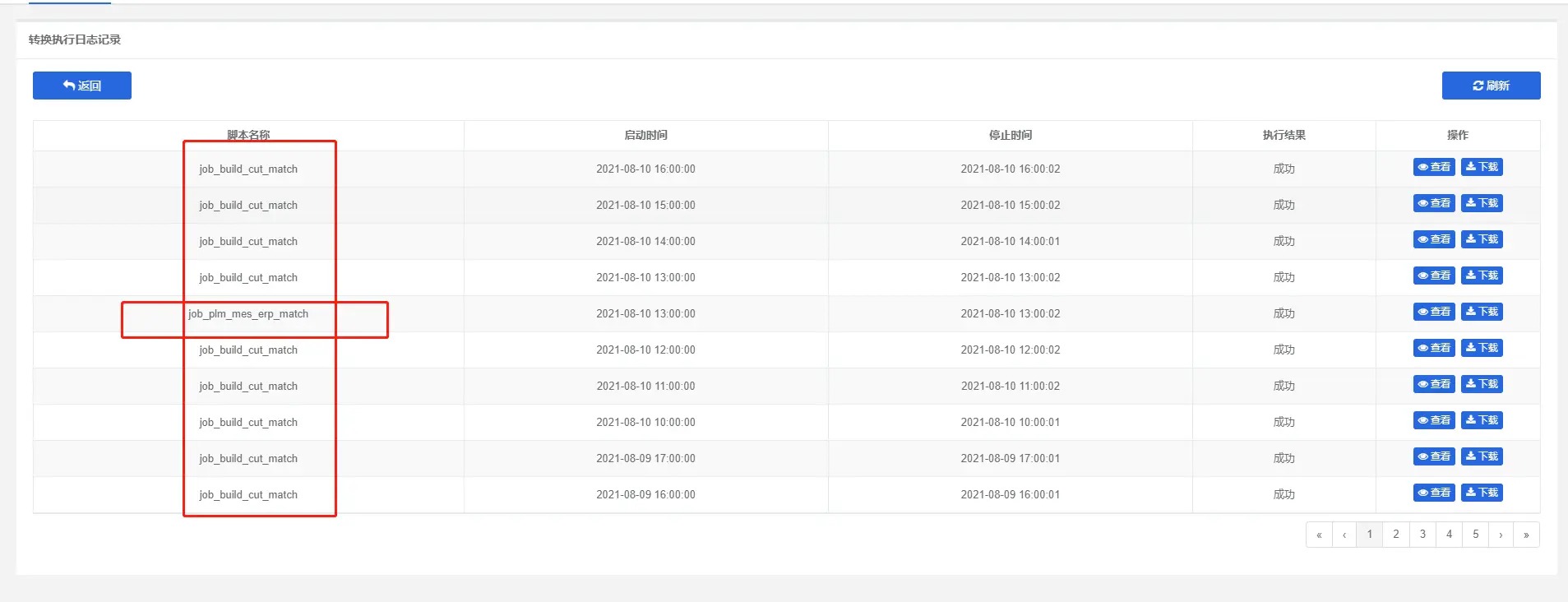Go to next page with › button
Viewport: 1568px width, 602px height.
[x=1501, y=535]
